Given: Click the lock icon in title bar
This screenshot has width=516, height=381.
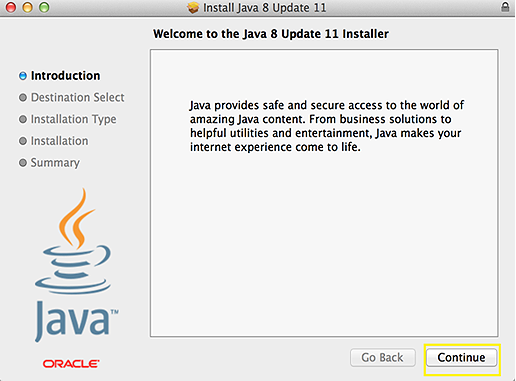Looking at the screenshot, I should pyautogui.click(x=505, y=7).
